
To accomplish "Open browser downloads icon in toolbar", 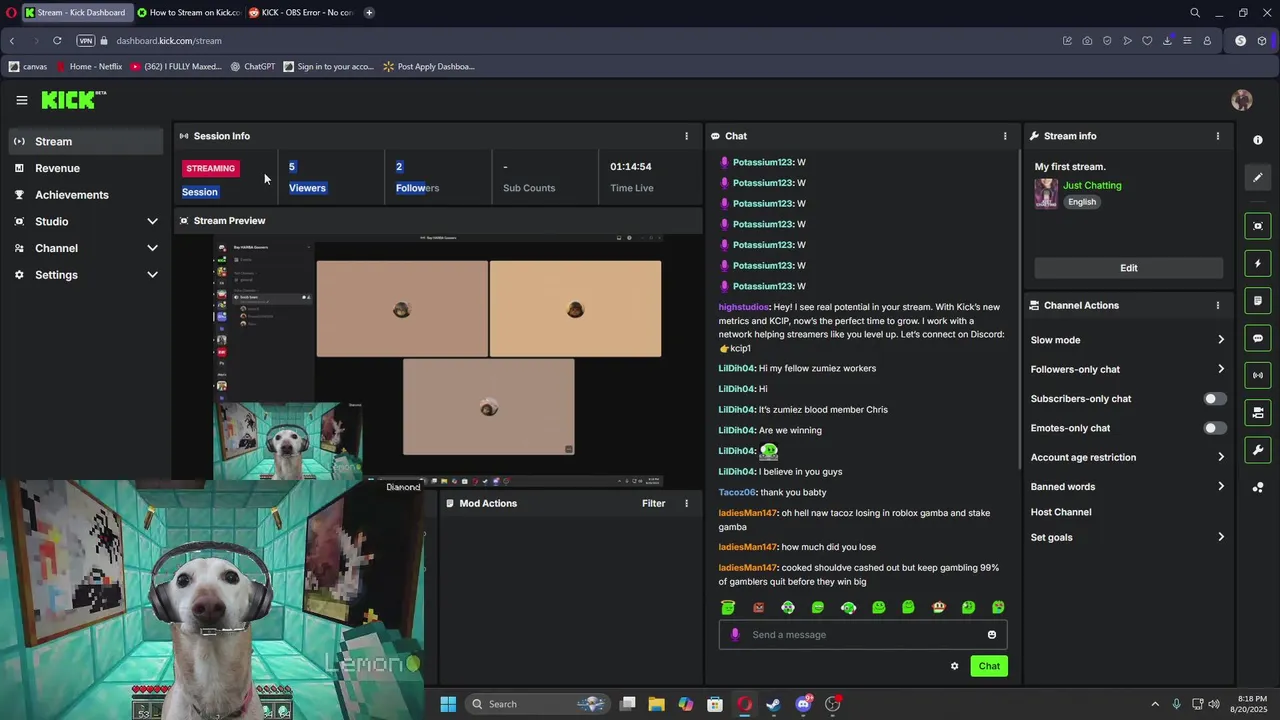I will point(1167,41).
